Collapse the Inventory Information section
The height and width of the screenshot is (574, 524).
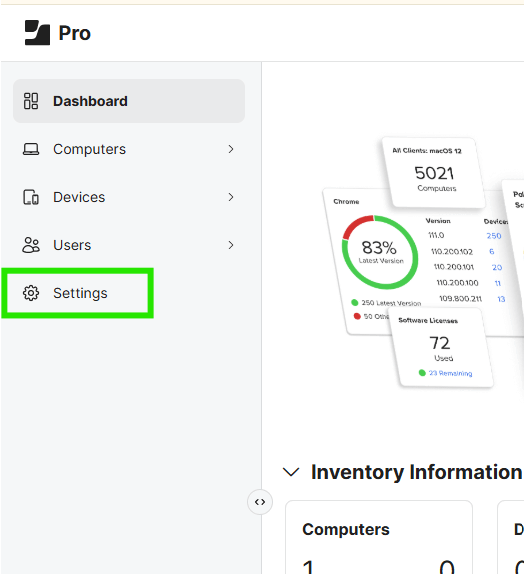[291, 472]
